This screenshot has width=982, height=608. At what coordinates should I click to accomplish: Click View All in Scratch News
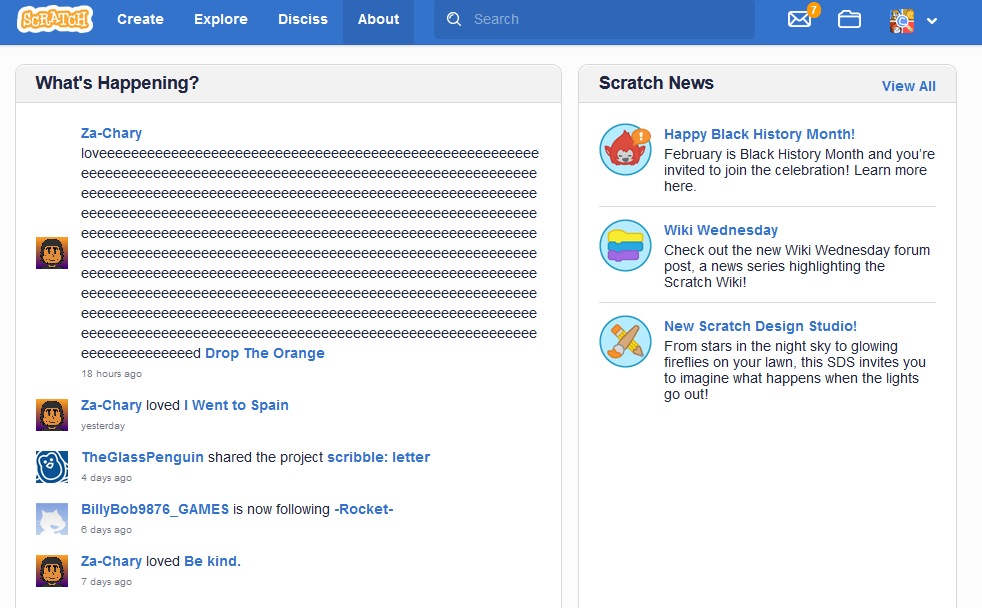pyautogui.click(x=908, y=86)
